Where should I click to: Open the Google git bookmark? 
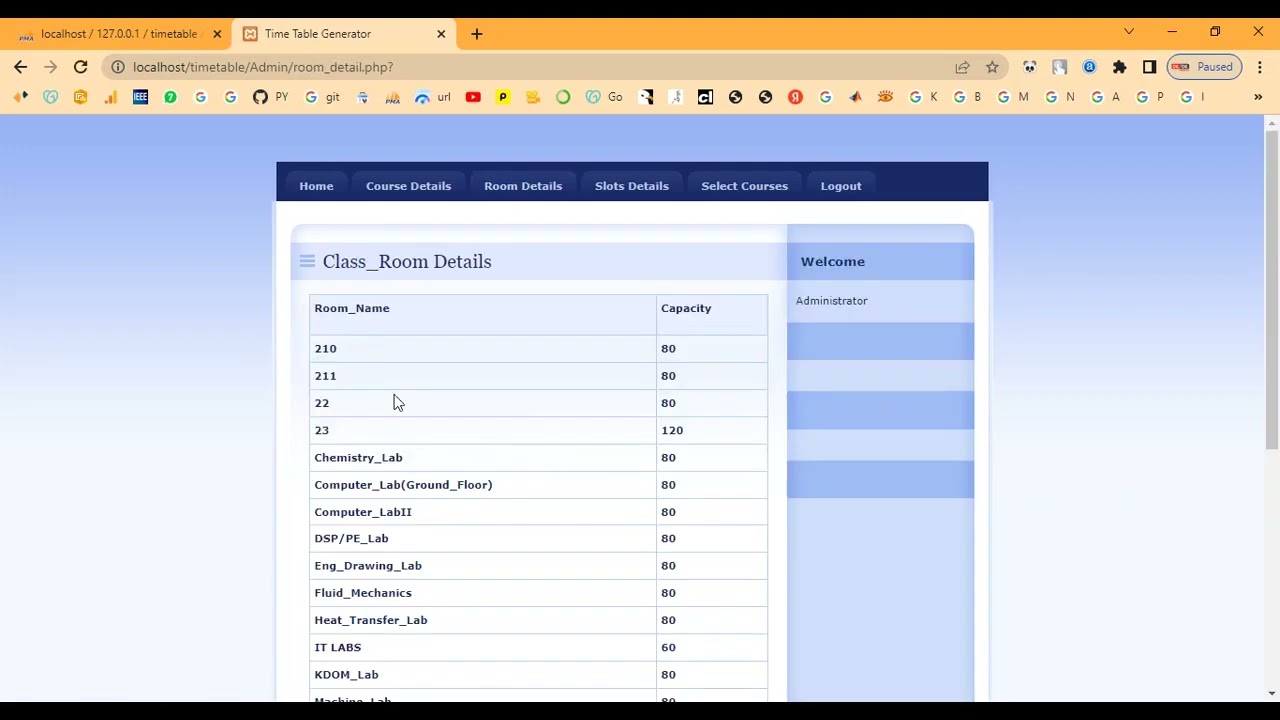322,97
